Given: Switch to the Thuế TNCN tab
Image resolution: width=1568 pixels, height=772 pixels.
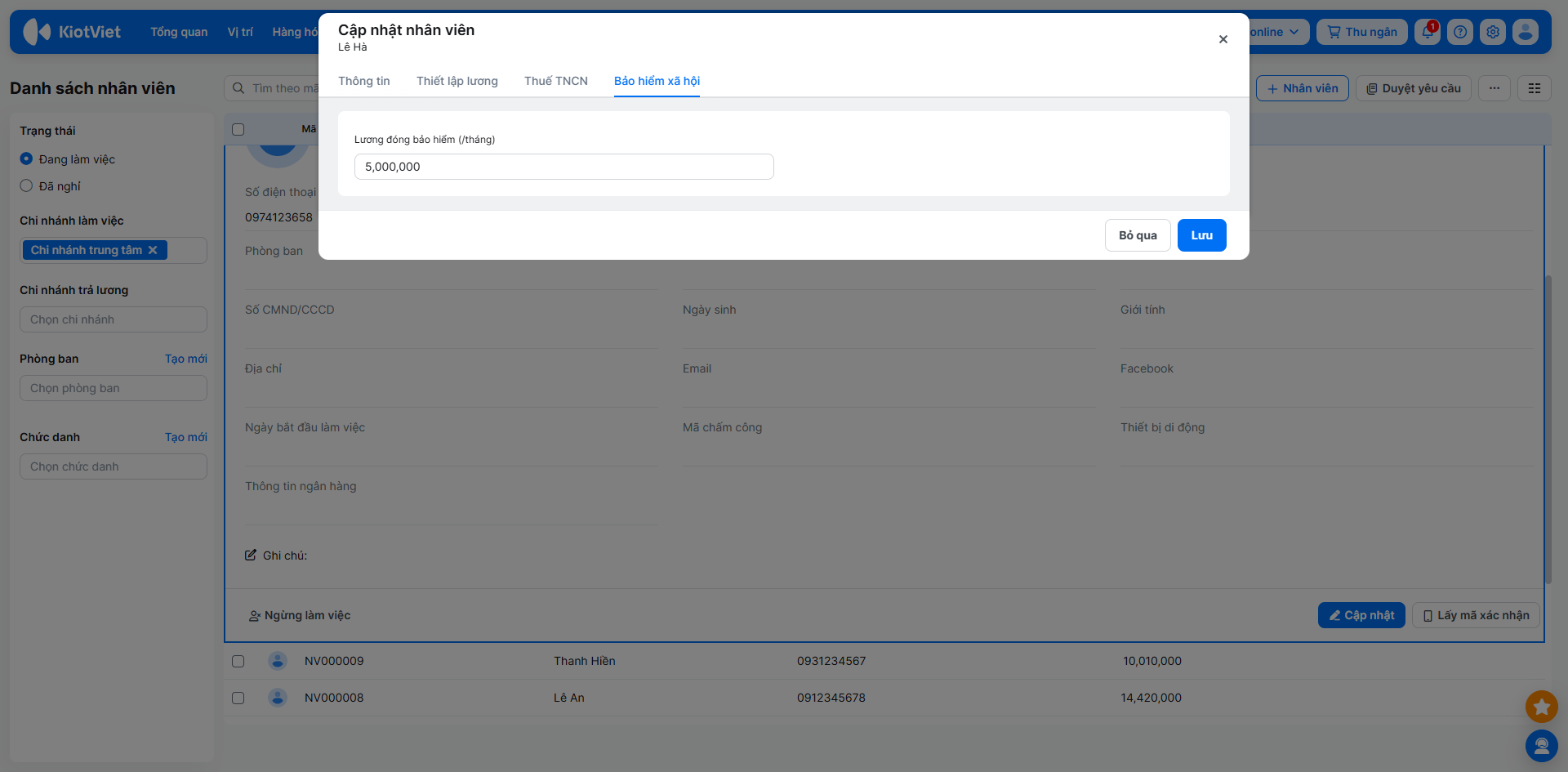Looking at the screenshot, I should (556, 81).
